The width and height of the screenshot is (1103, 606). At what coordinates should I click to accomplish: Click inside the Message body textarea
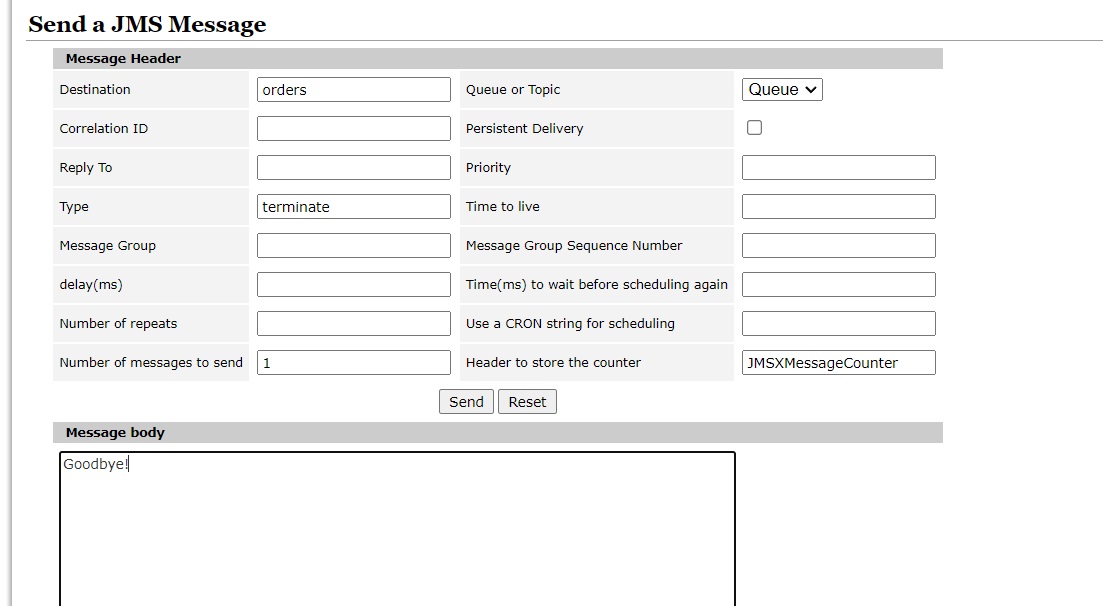(x=397, y=520)
